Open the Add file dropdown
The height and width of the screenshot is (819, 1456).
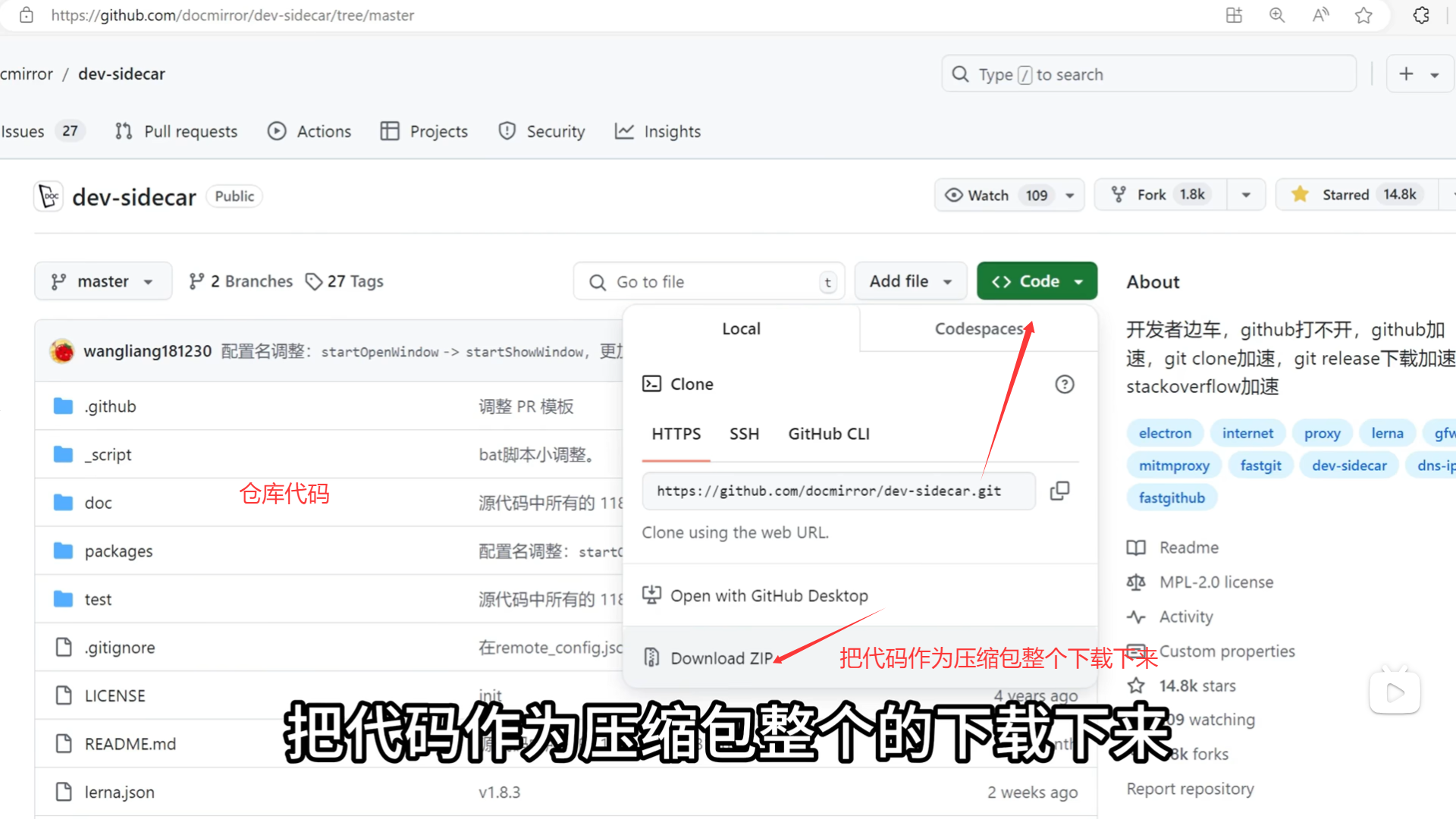910,281
